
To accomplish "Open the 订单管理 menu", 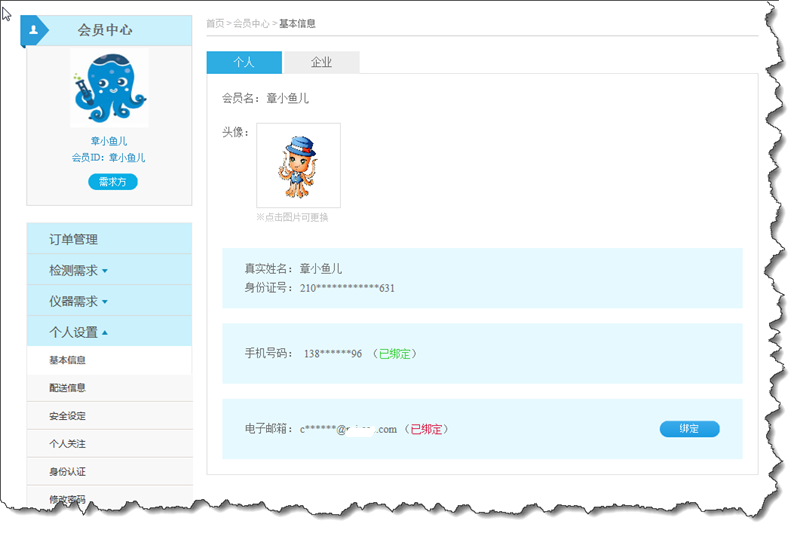I will click(74, 239).
